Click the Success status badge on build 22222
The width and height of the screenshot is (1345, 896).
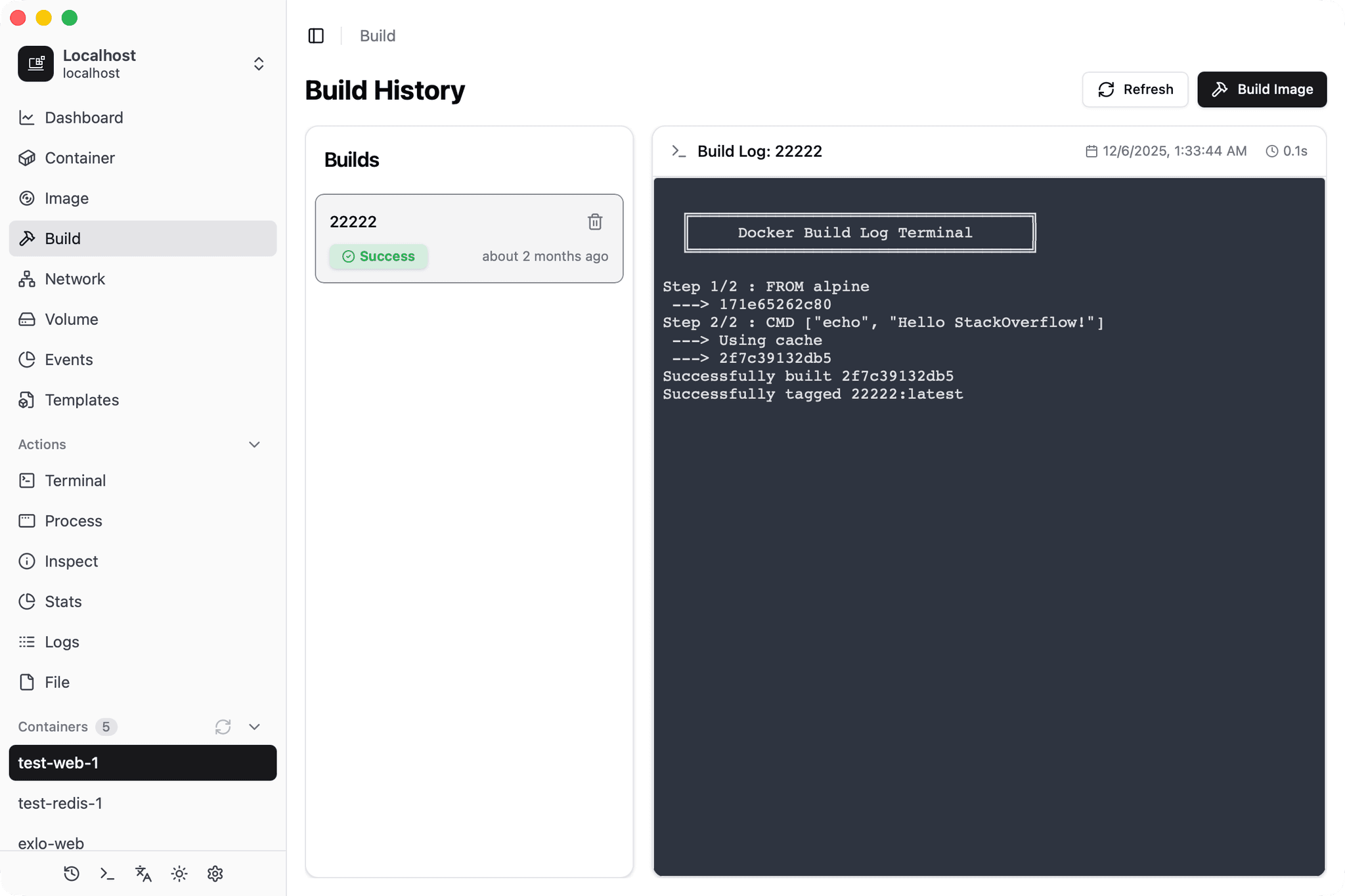[378, 256]
